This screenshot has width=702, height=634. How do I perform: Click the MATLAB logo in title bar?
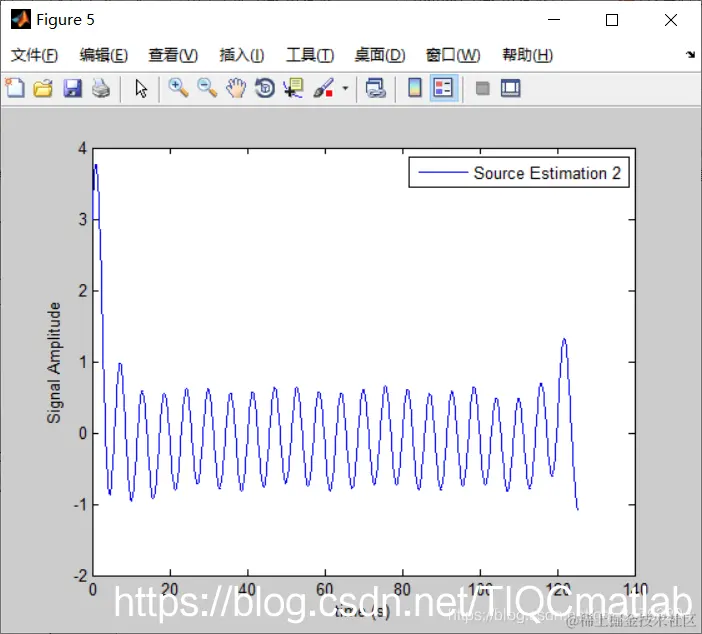click(x=21, y=19)
